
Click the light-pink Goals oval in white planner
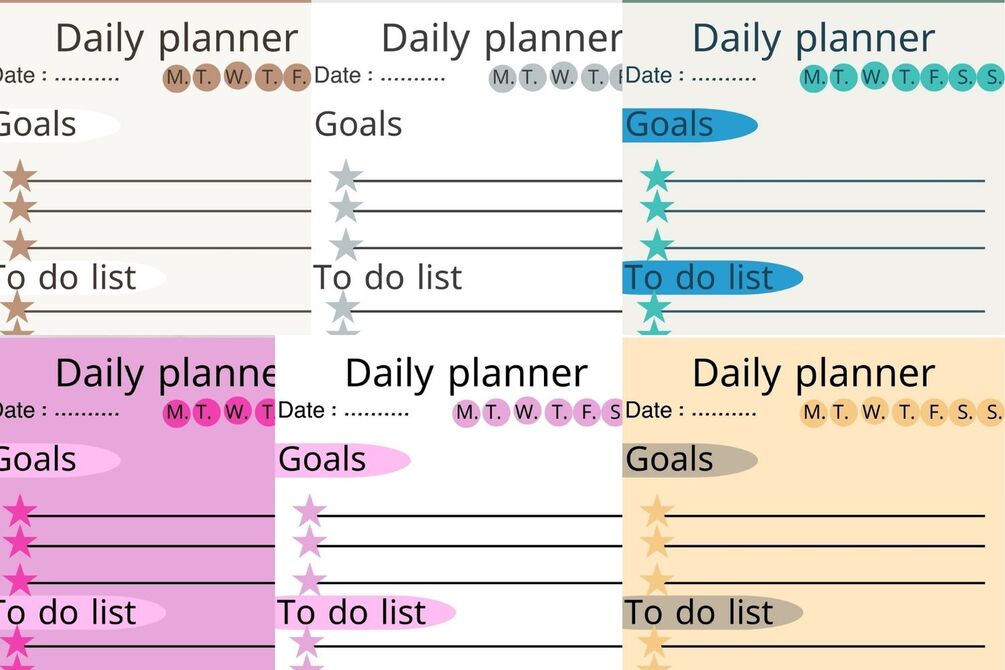point(343,460)
